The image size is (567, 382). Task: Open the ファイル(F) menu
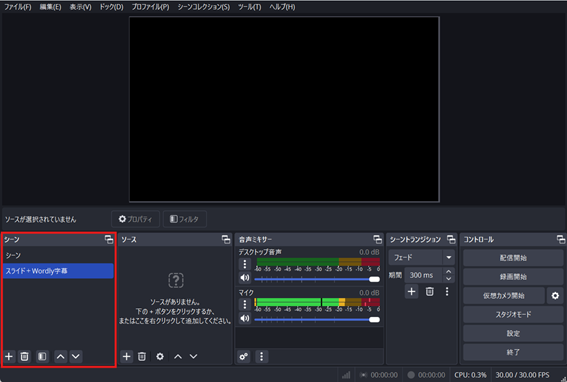18,7
